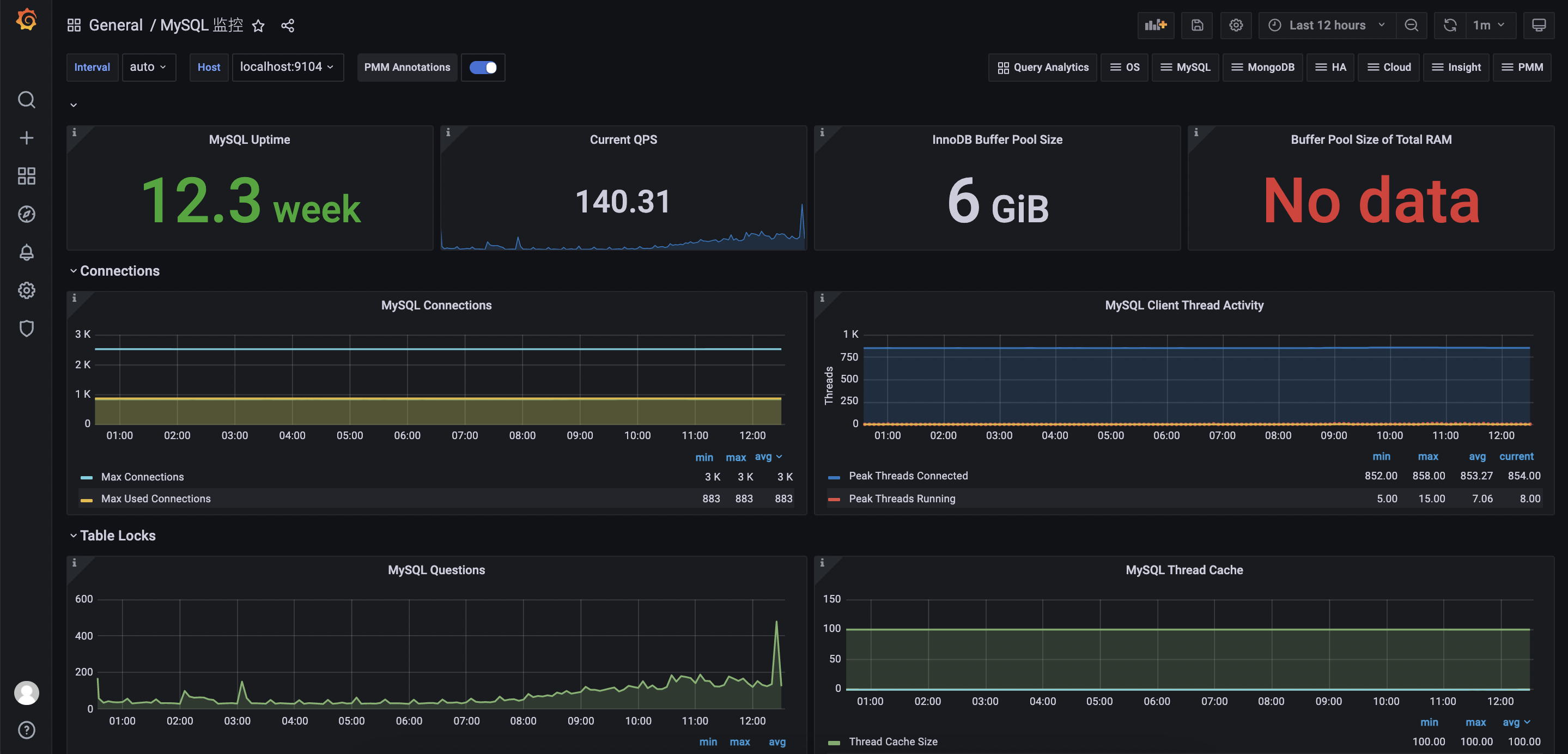Open the Alerting bell icon
The width and height of the screenshot is (1568, 754).
click(26, 252)
